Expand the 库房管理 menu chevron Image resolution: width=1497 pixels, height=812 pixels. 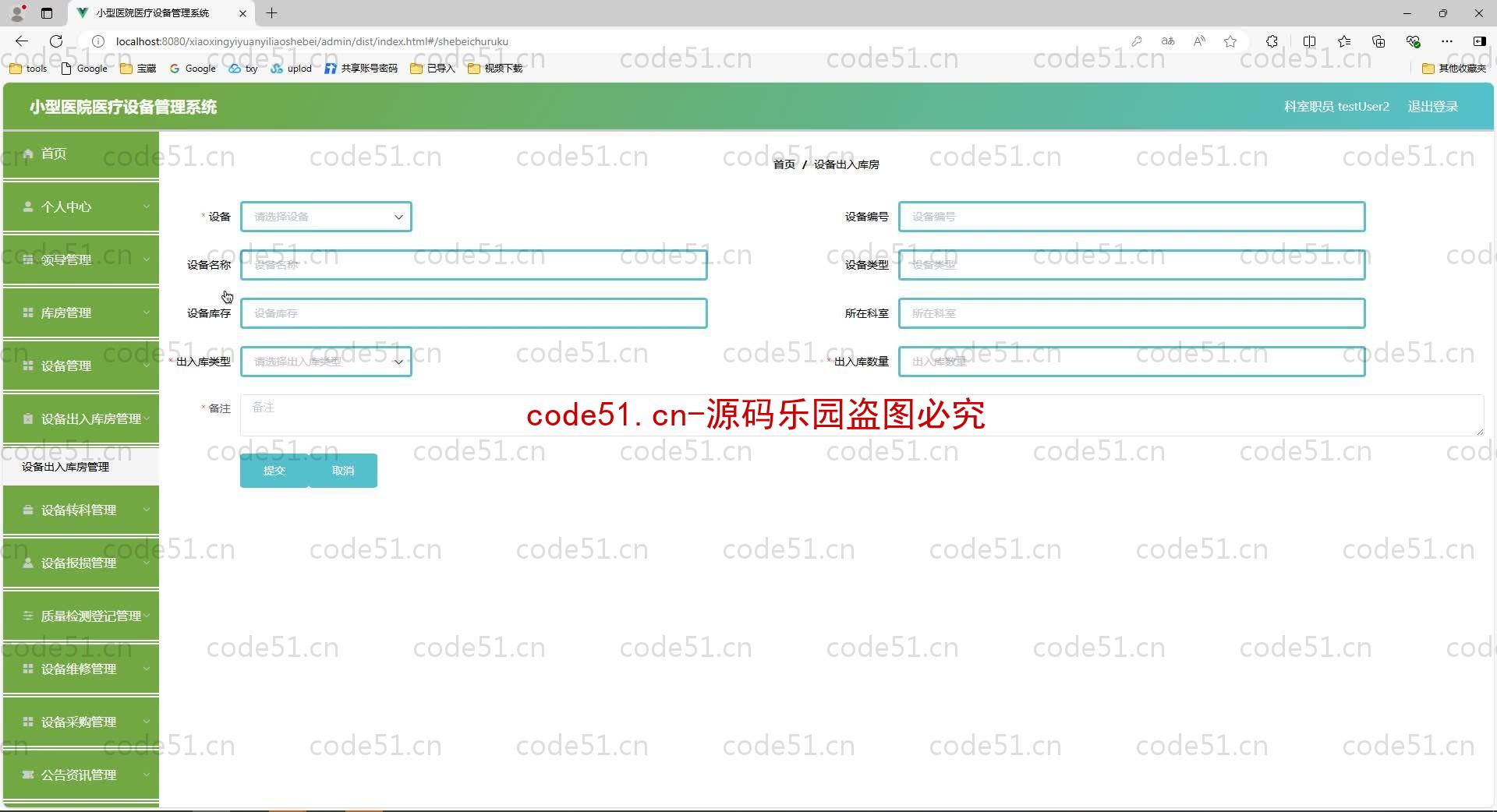click(x=146, y=312)
